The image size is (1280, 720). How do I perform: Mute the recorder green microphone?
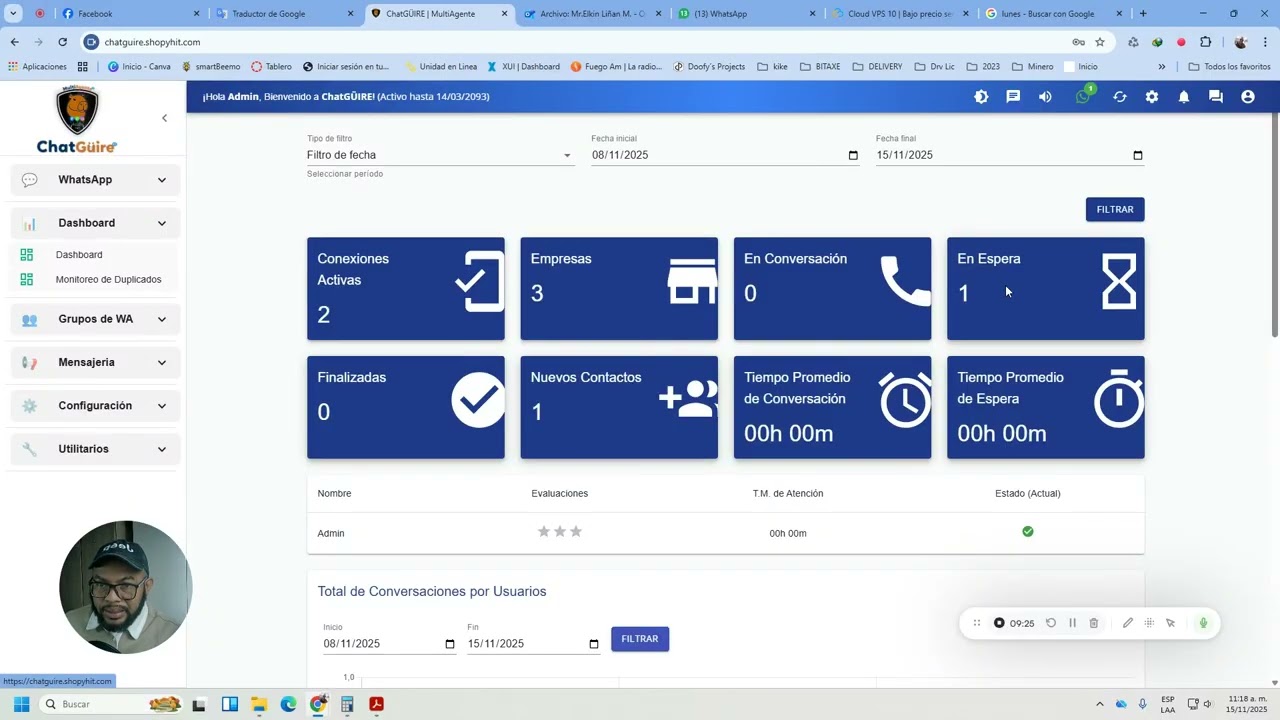click(1203, 623)
